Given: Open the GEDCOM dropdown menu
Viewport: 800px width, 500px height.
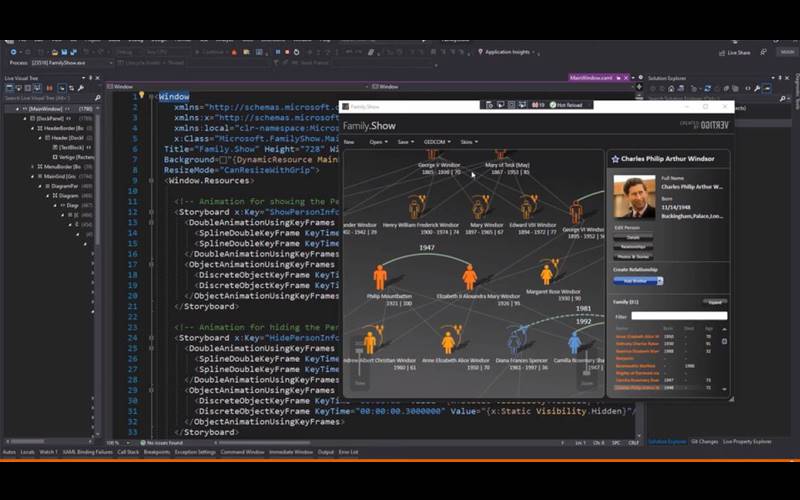Looking at the screenshot, I should point(437,142).
